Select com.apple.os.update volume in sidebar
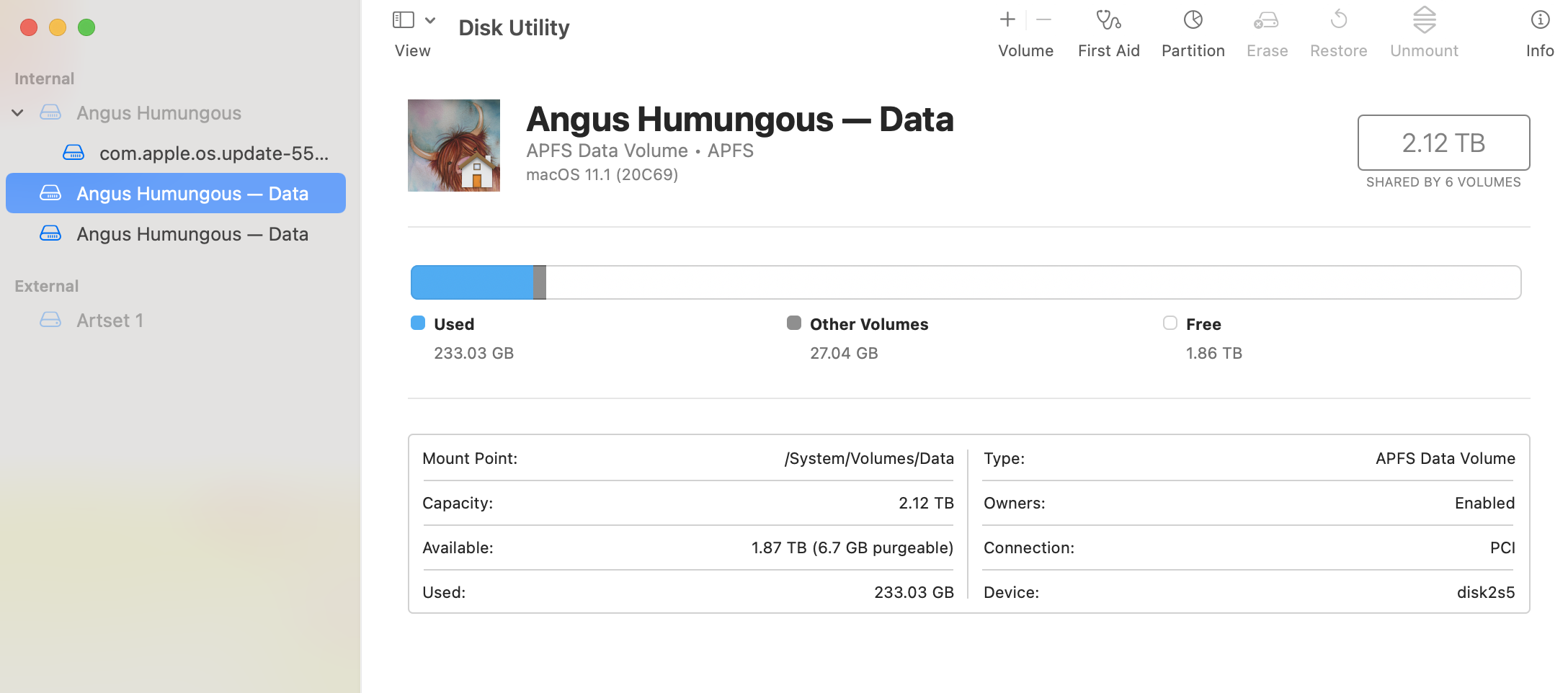This screenshot has width=1568, height=693. pos(213,153)
